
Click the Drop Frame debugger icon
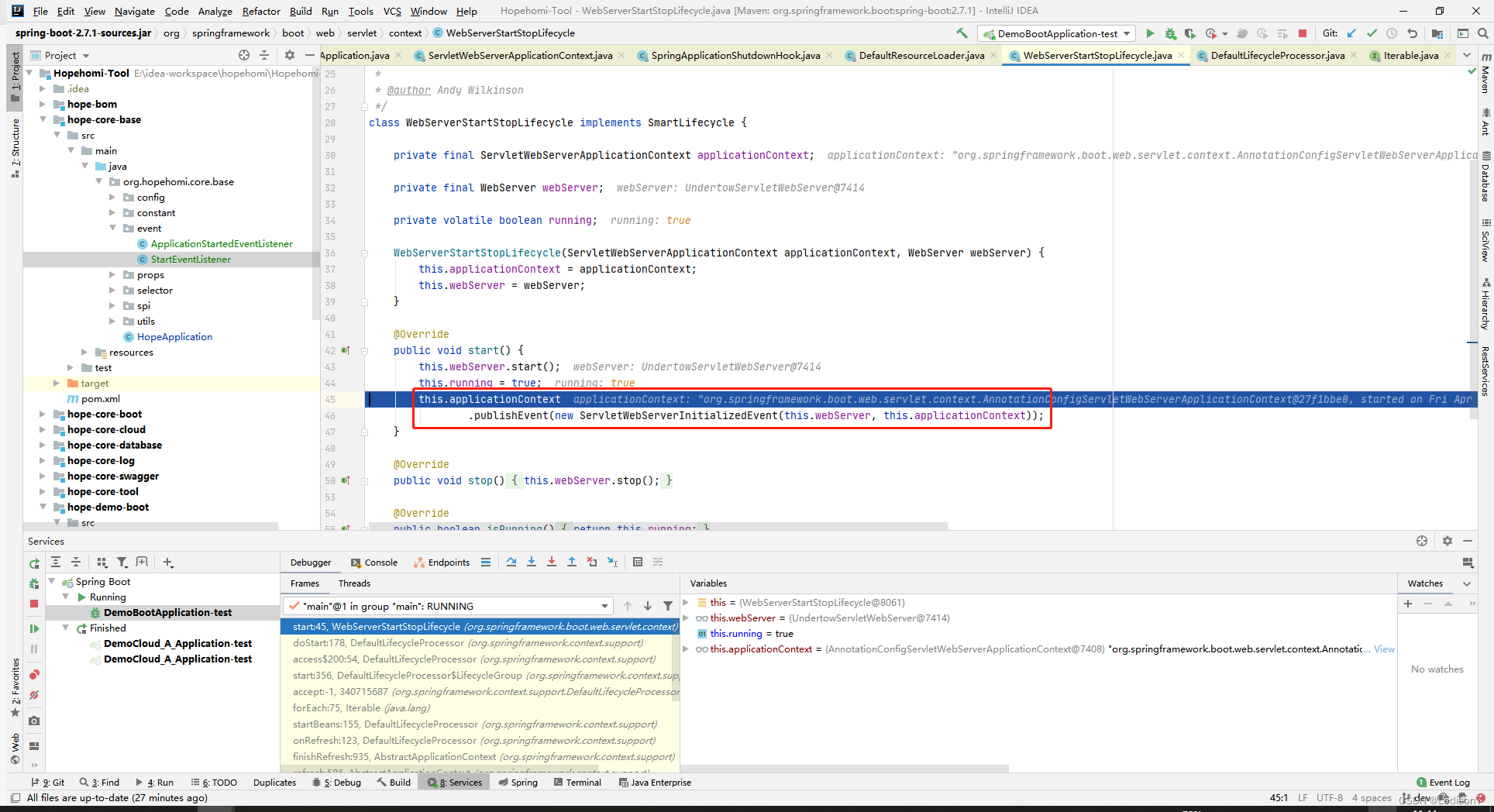pyautogui.click(x=592, y=563)
